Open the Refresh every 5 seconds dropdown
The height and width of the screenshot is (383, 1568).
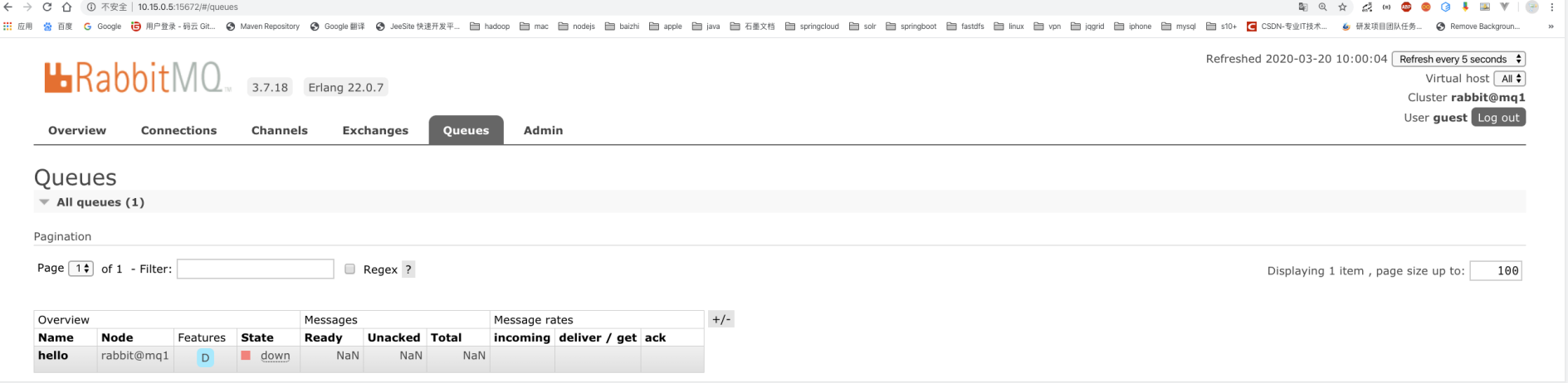tap(1458, 59)
